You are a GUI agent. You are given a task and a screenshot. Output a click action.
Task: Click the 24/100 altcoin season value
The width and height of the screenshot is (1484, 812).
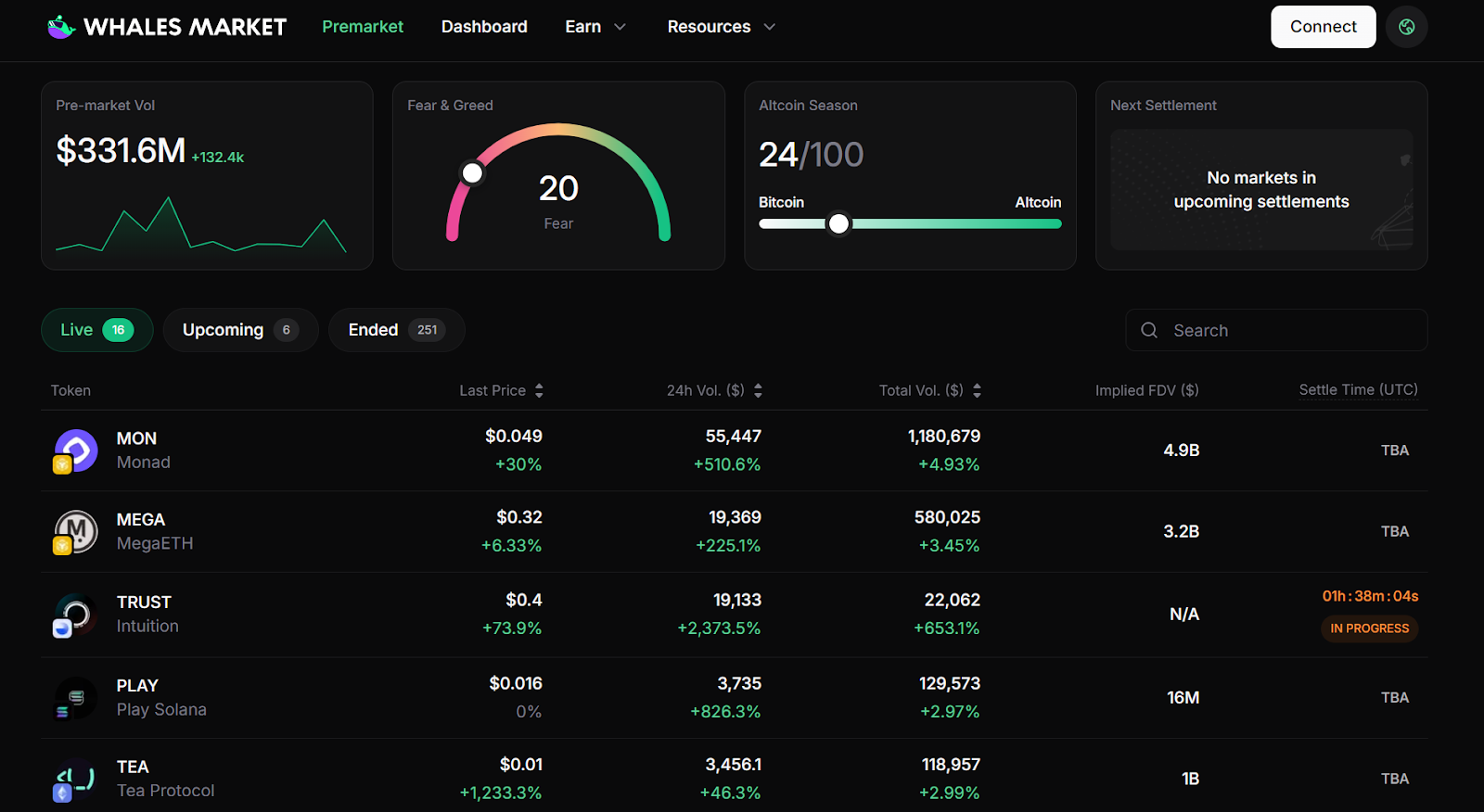pyautogui.click(x=811, y=154)
